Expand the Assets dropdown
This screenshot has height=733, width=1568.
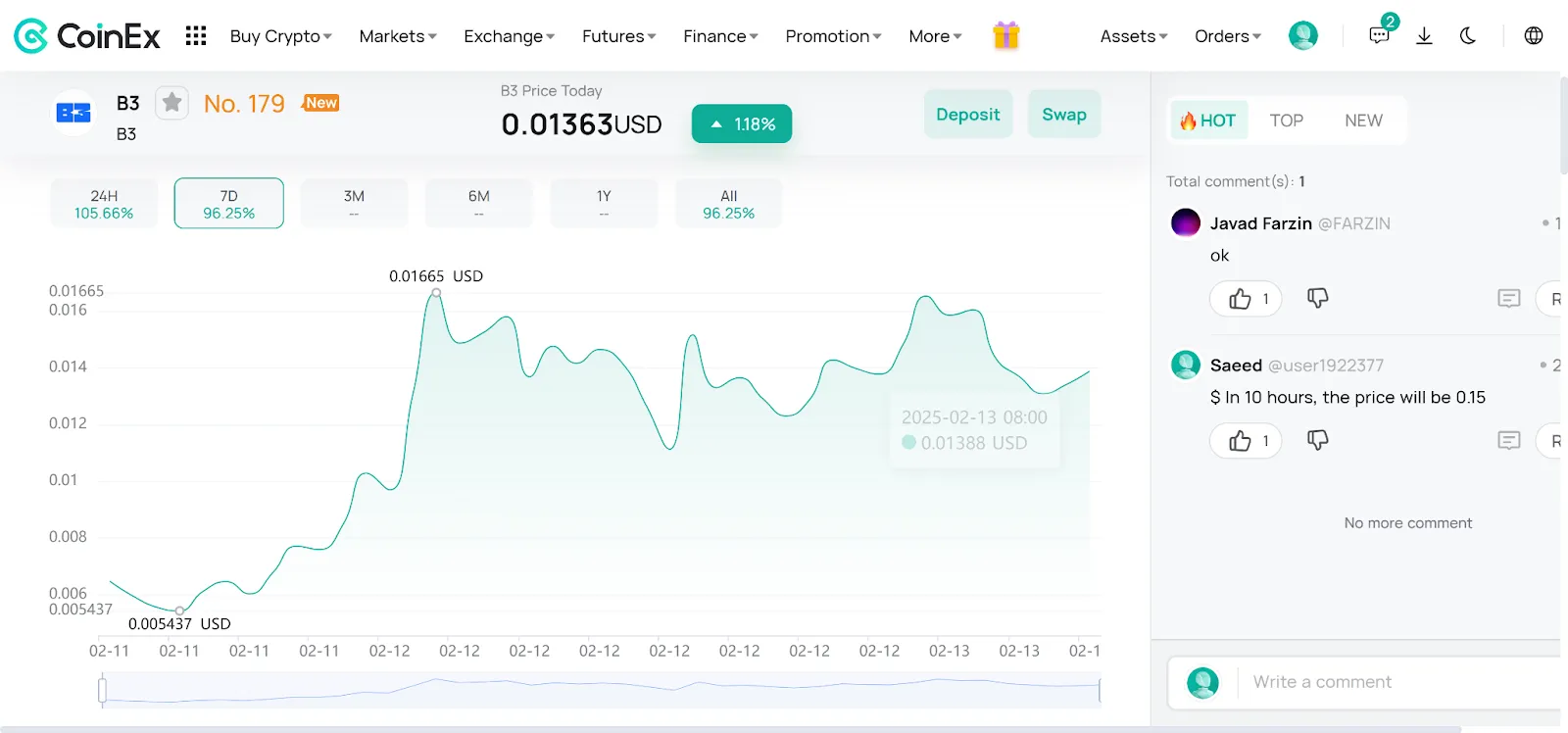tap(1134, 36)
